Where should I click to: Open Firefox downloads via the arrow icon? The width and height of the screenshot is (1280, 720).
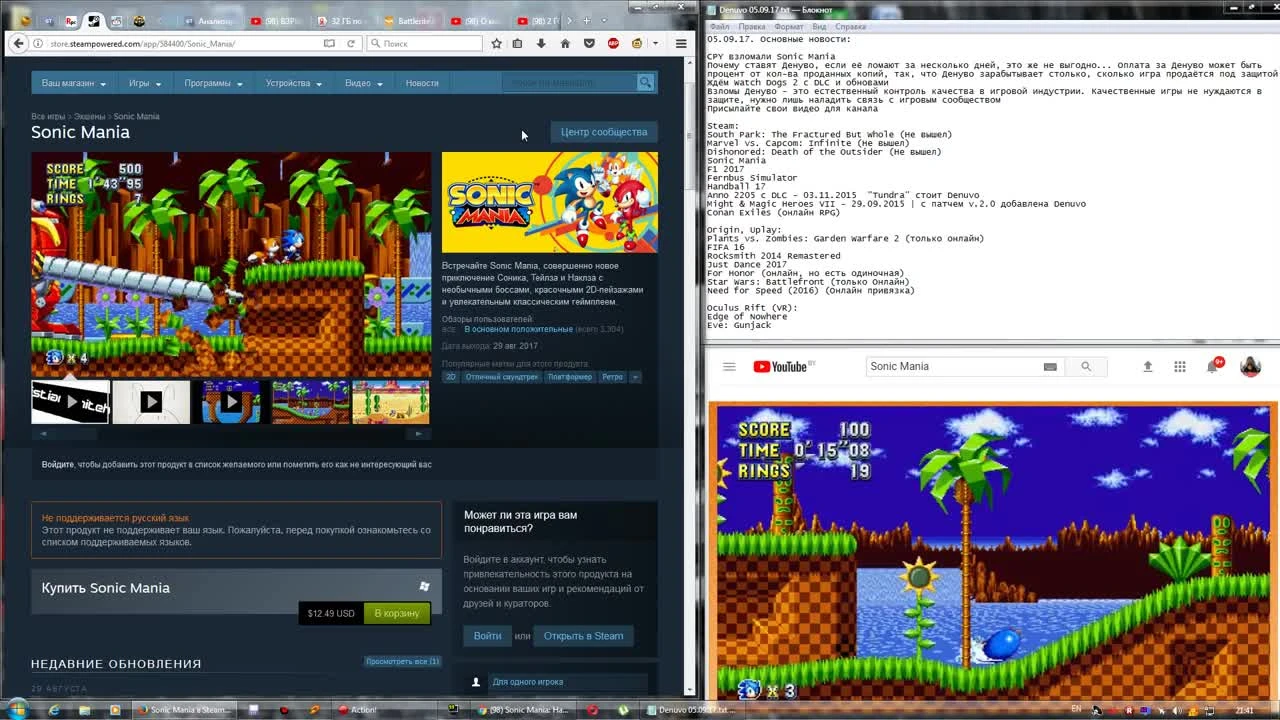coord(540,44)
